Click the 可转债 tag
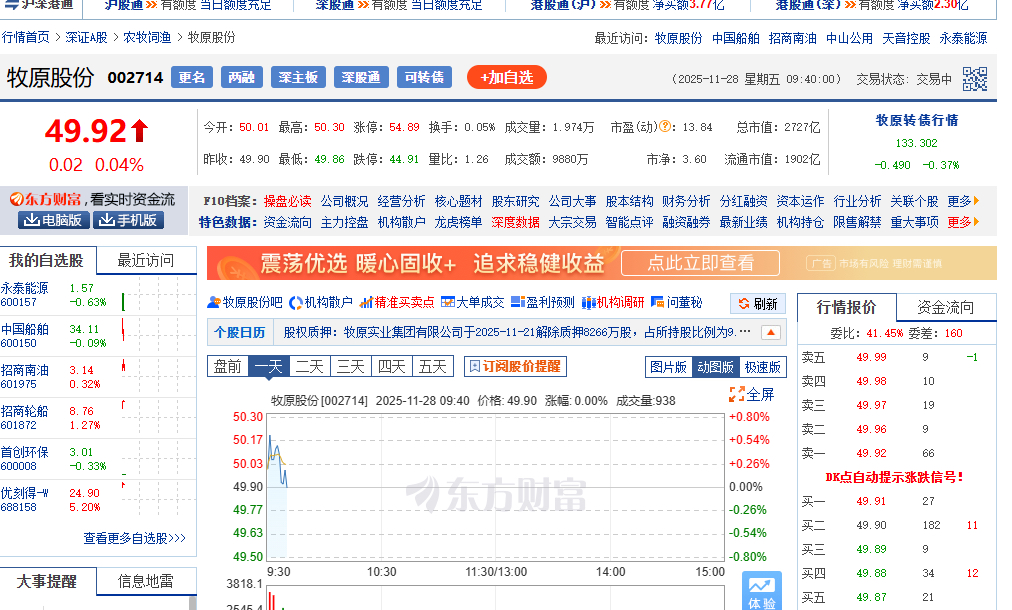1012x610 pixels. click(x=424, y=77)
